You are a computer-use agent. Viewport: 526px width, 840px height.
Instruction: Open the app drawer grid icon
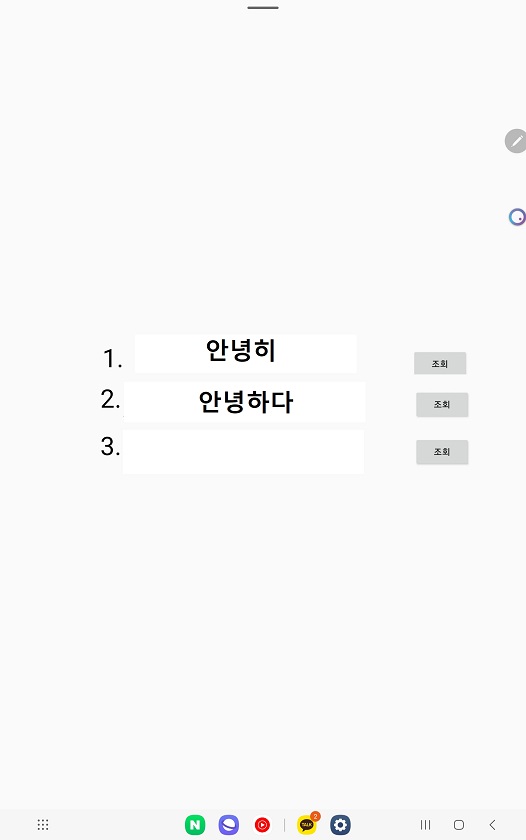click(x=43, y=824)
